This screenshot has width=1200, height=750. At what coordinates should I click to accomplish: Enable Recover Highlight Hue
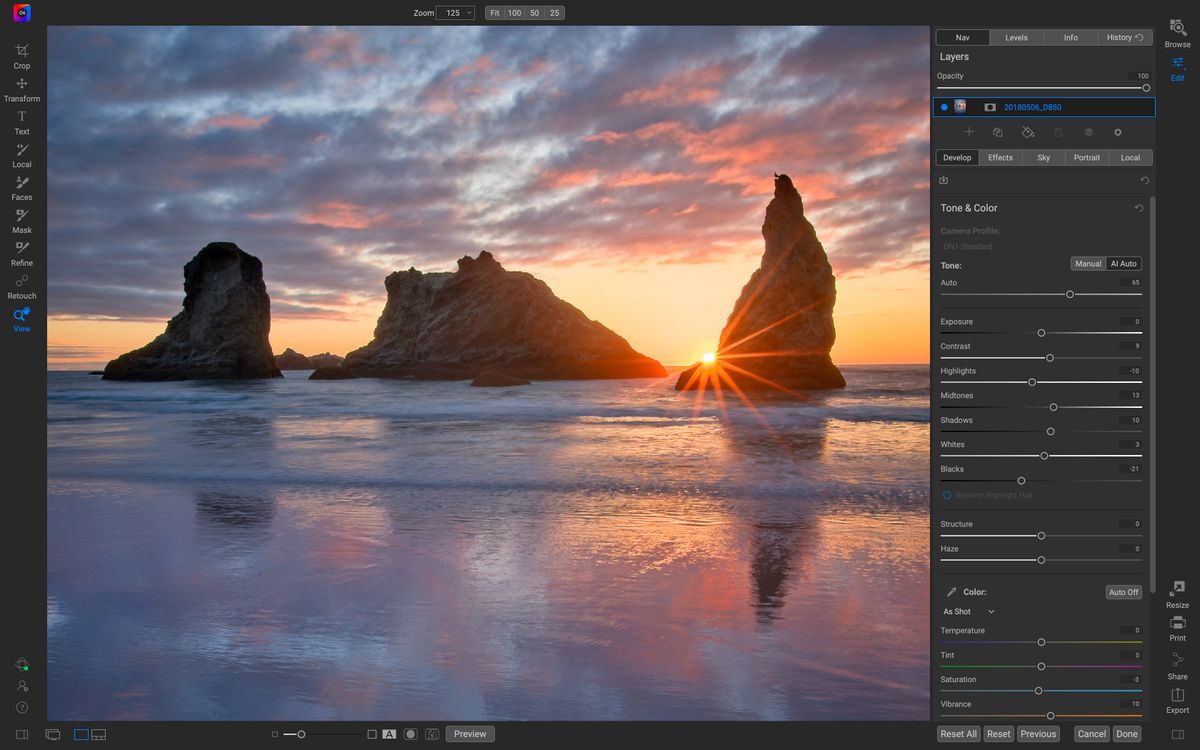pos(947,494)
